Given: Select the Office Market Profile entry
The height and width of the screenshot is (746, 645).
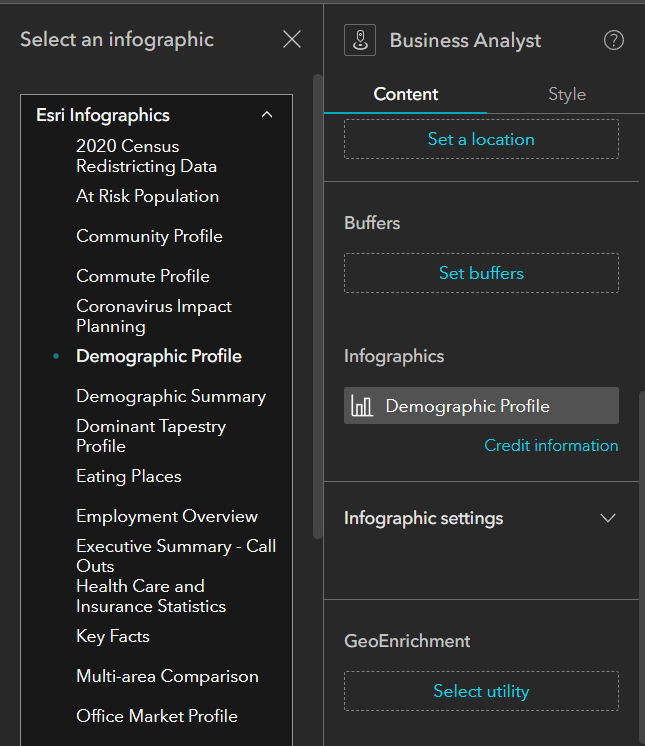Looking at the screenshot, I should click(x=157, y=716).
